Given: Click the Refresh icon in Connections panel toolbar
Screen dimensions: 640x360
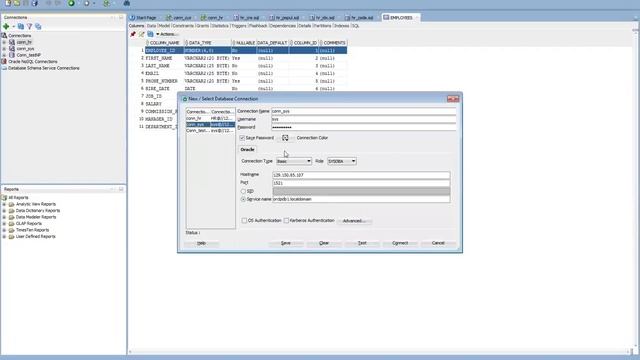Looking at the screenshot, I should pos(21,26).
